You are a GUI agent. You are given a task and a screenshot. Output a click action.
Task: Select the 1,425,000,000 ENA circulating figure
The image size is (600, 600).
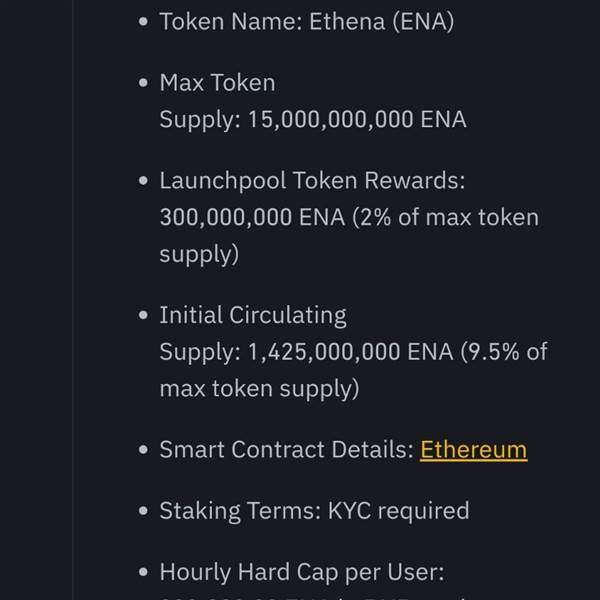(x=351, y=352)
